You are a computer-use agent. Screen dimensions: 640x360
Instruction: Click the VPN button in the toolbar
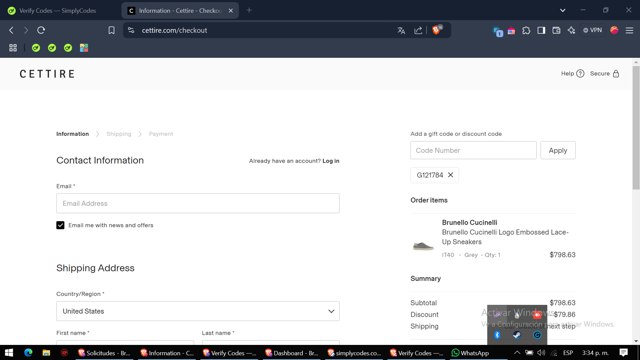click(592, 30)
